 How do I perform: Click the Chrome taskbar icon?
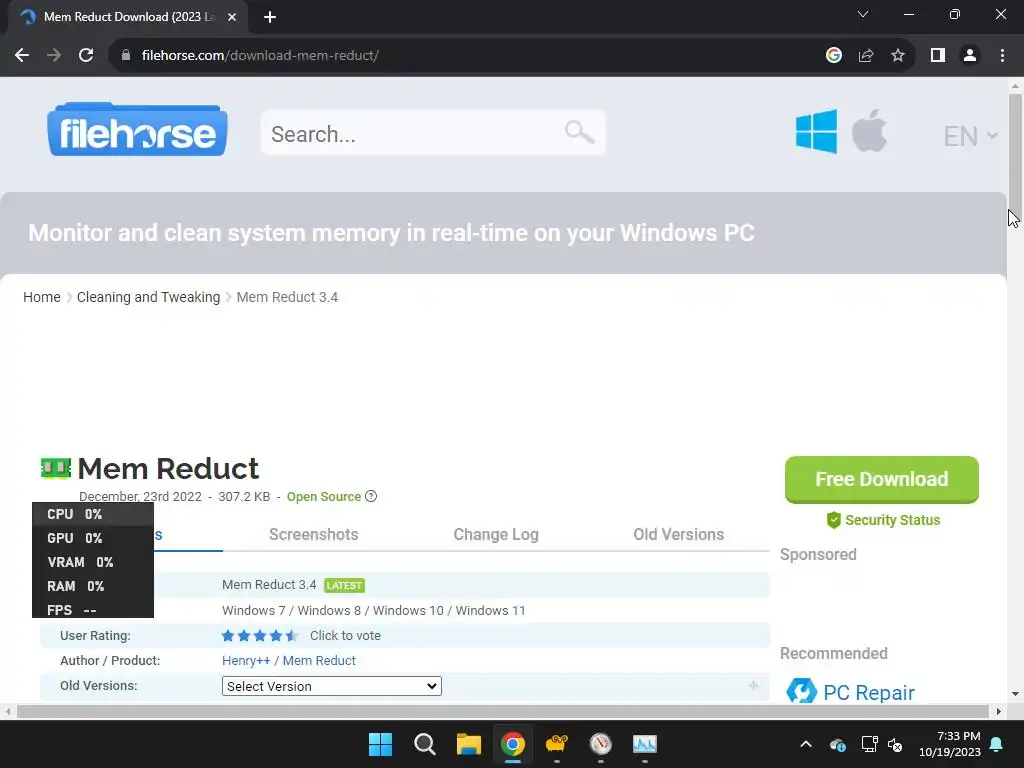click(x=513, y=744)
